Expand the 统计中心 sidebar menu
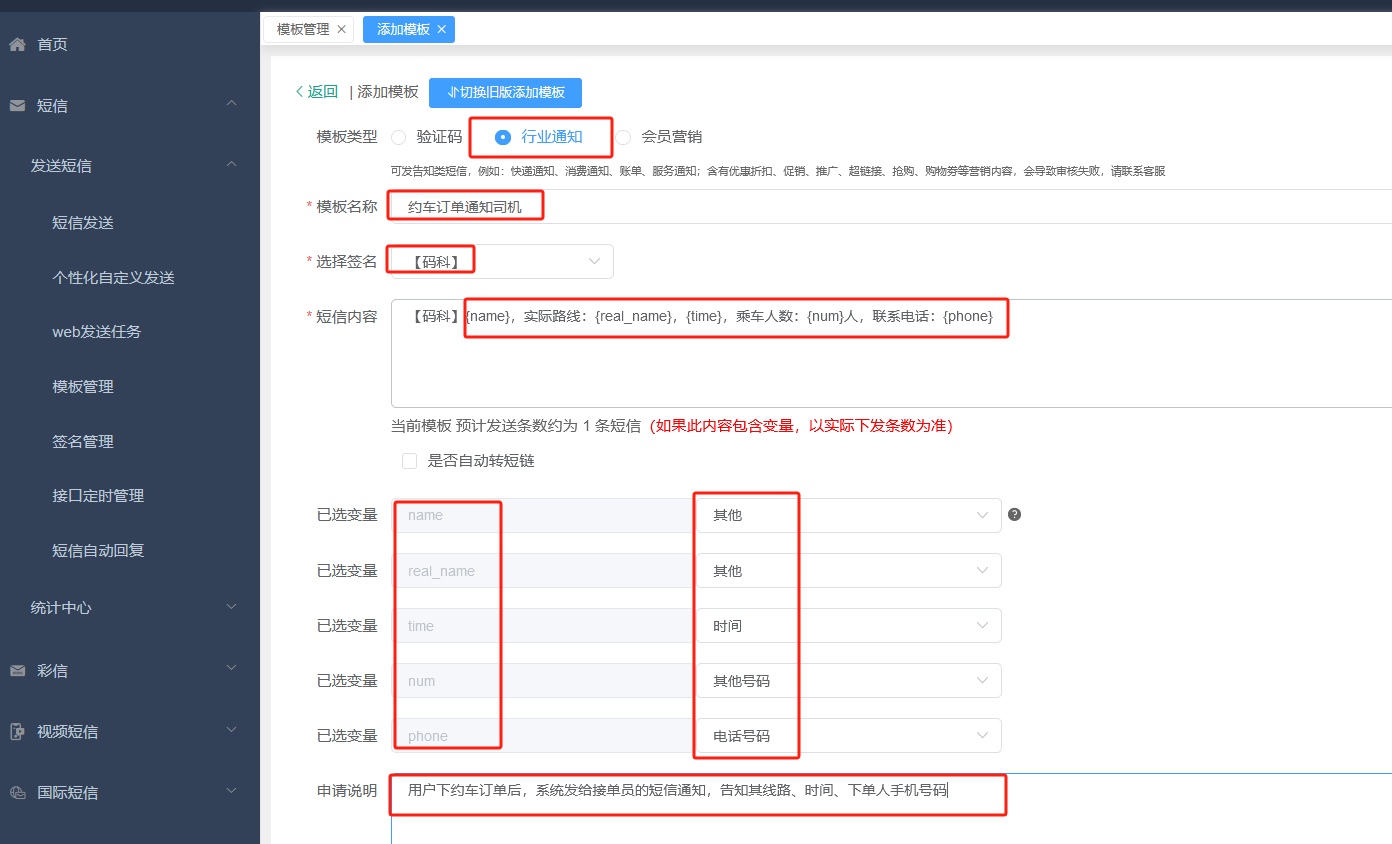The image size is (1392, 844). (232, 606)
